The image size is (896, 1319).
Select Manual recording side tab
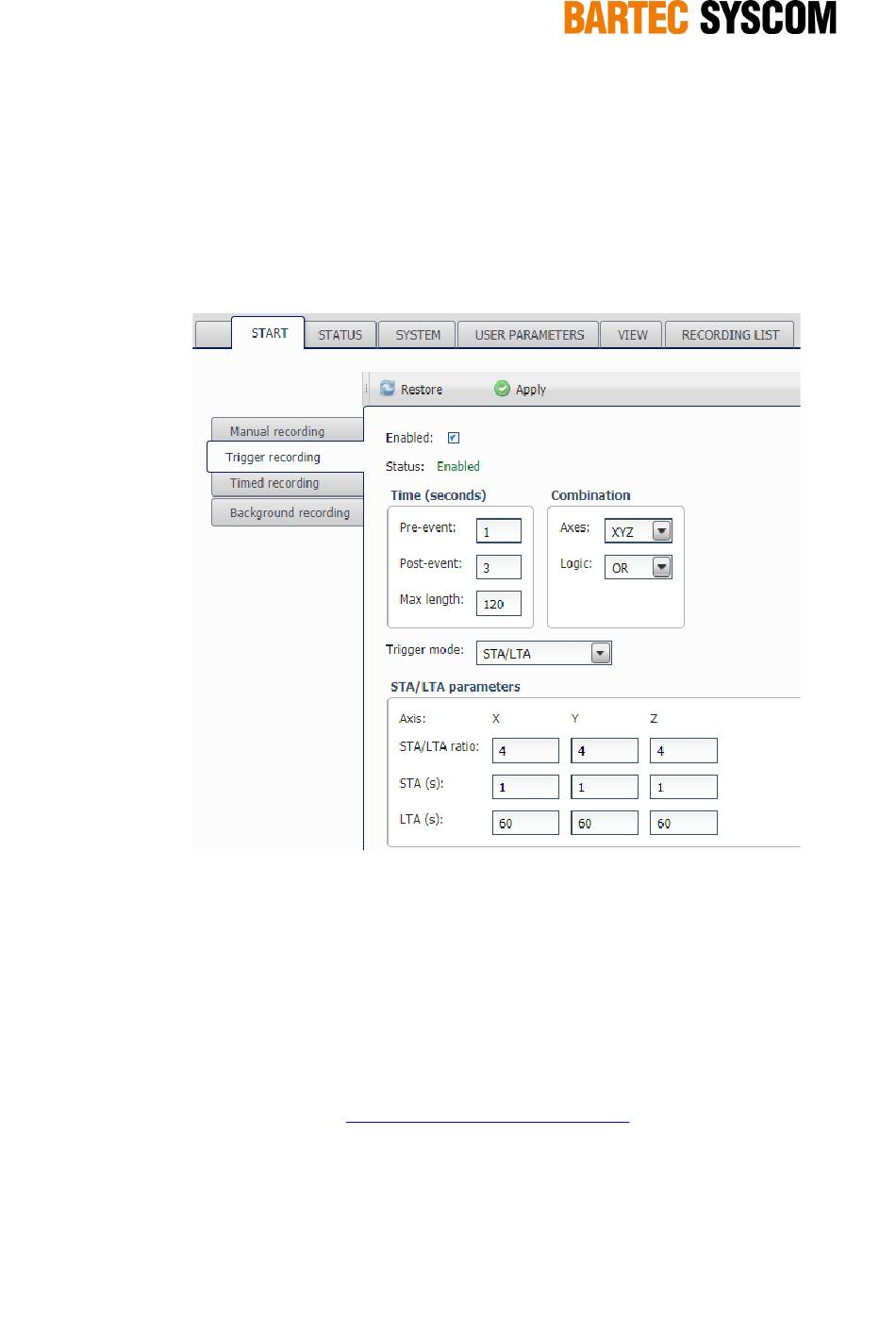[x=288, y=430]
